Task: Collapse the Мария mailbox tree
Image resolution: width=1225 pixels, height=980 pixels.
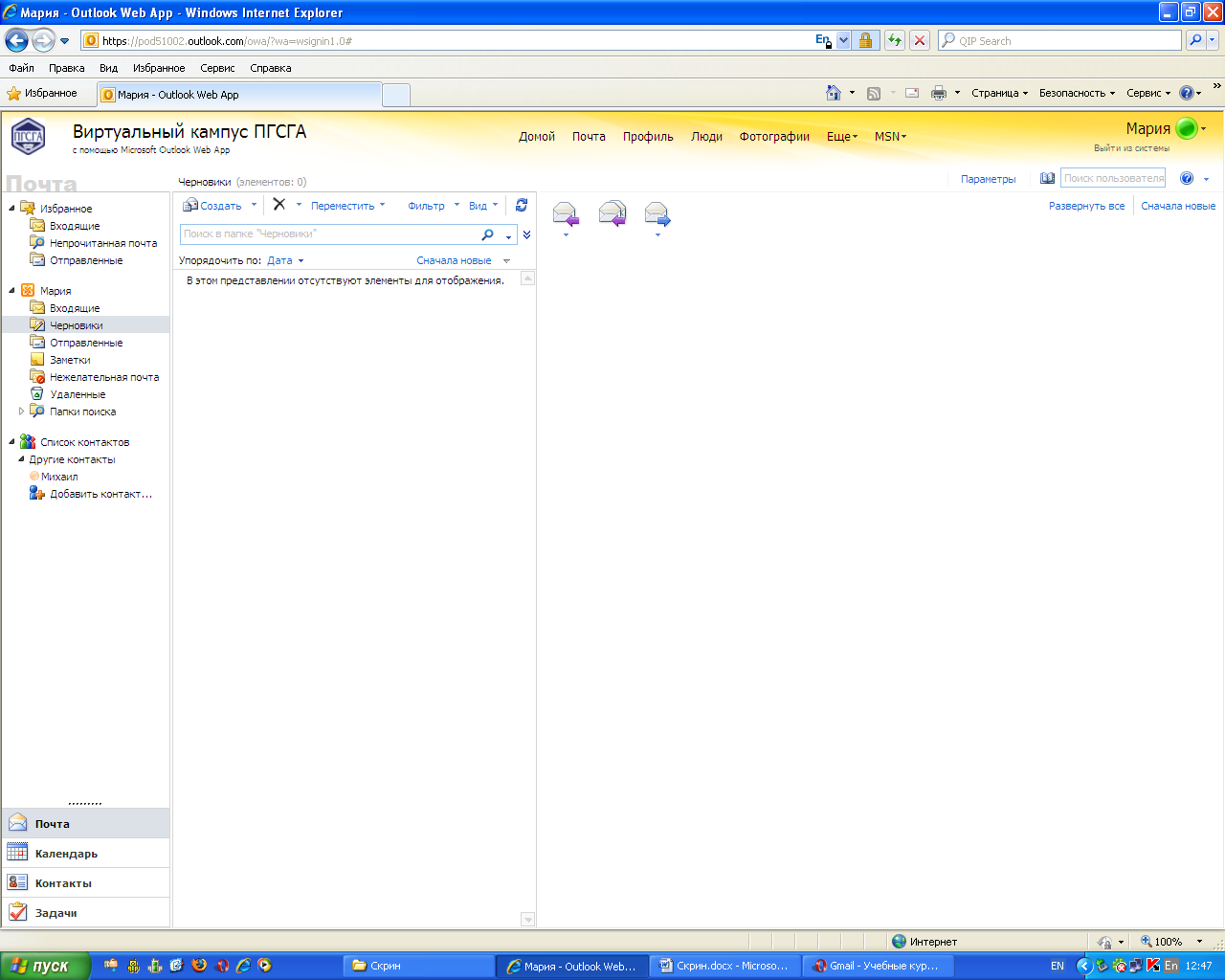Action: pos(12,290)
